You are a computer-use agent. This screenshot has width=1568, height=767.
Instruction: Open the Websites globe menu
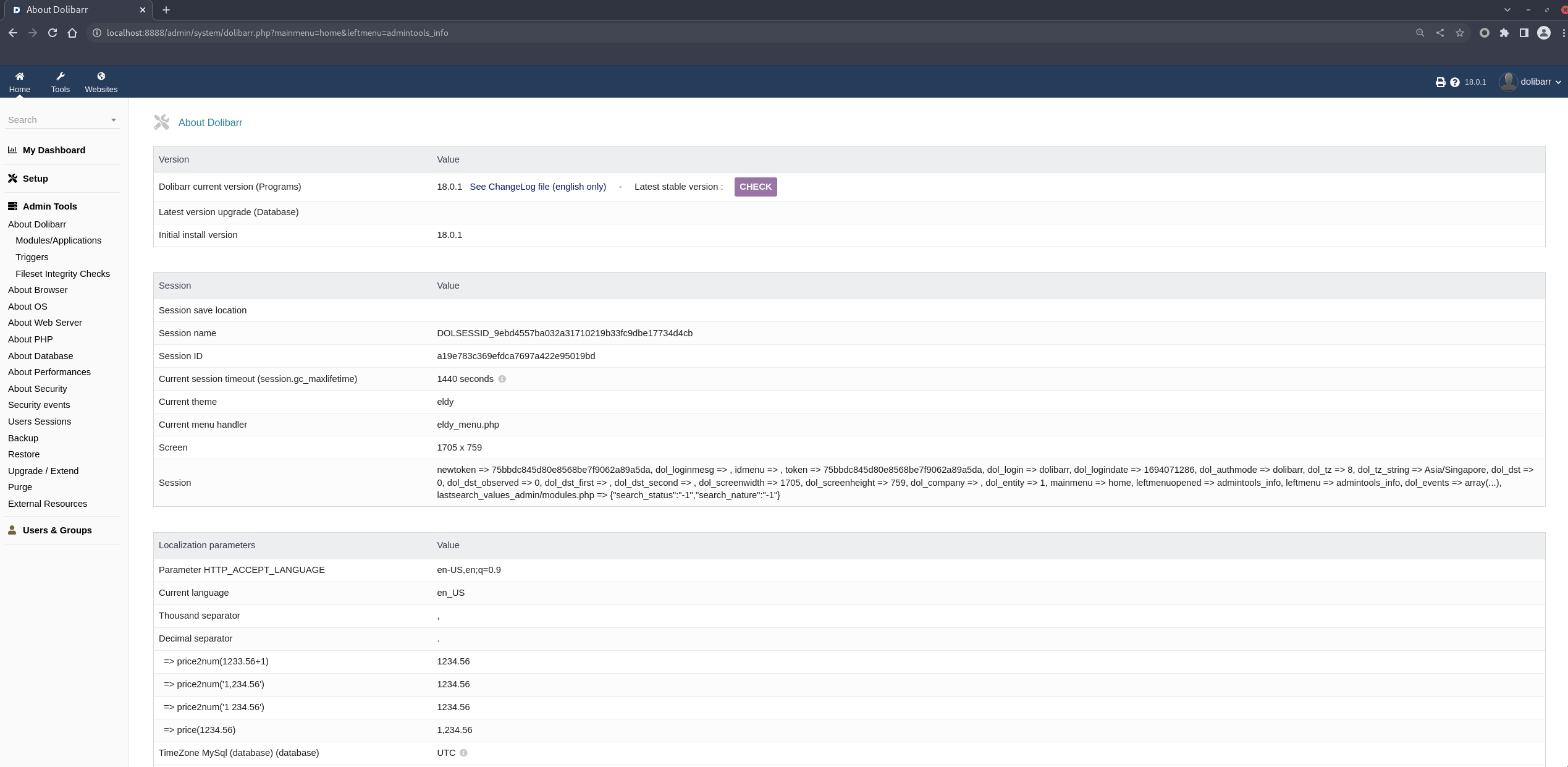(101, 77)
